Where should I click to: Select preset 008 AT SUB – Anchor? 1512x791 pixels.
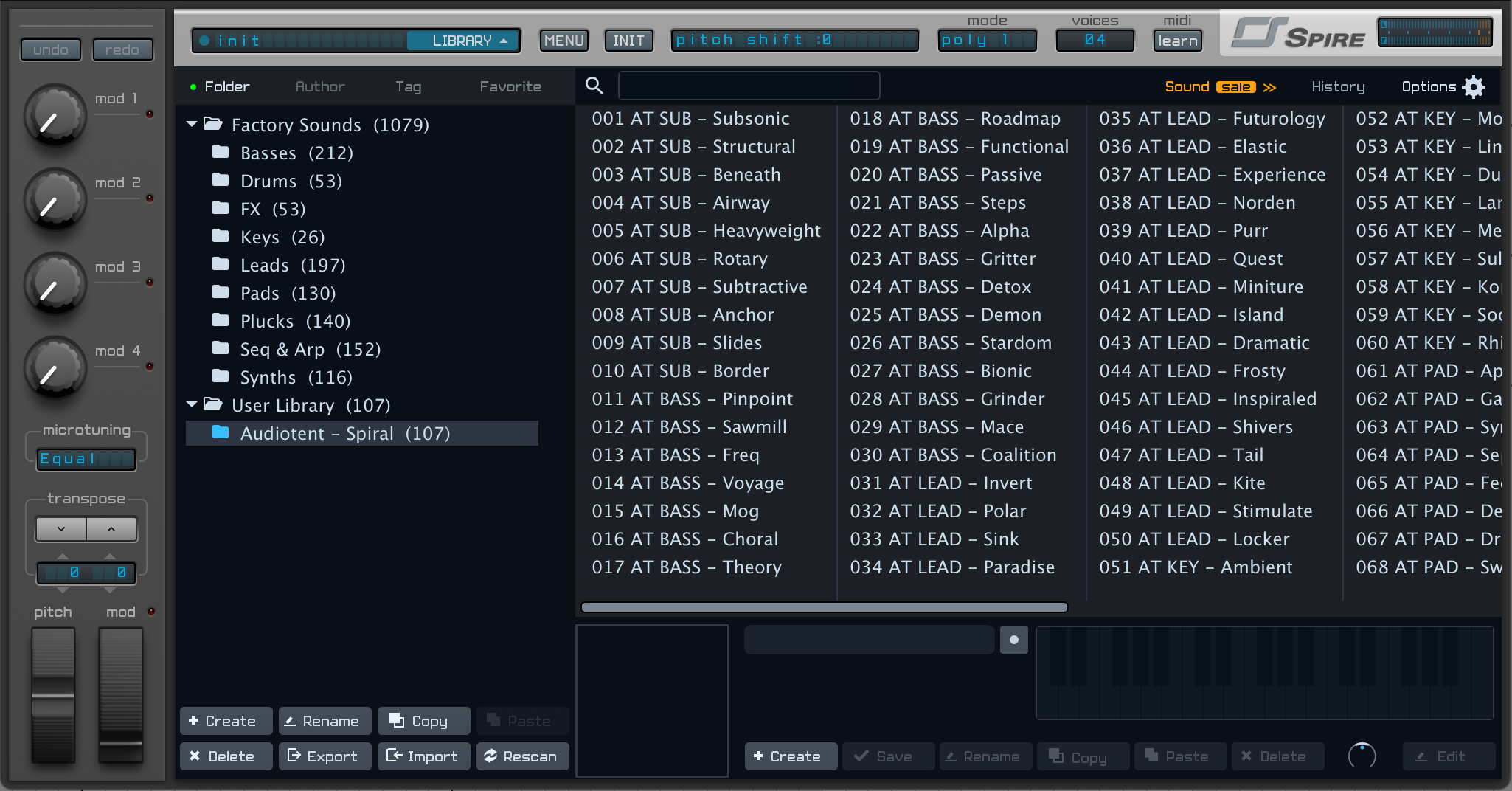pyautogui.click(x=682, y=314)
